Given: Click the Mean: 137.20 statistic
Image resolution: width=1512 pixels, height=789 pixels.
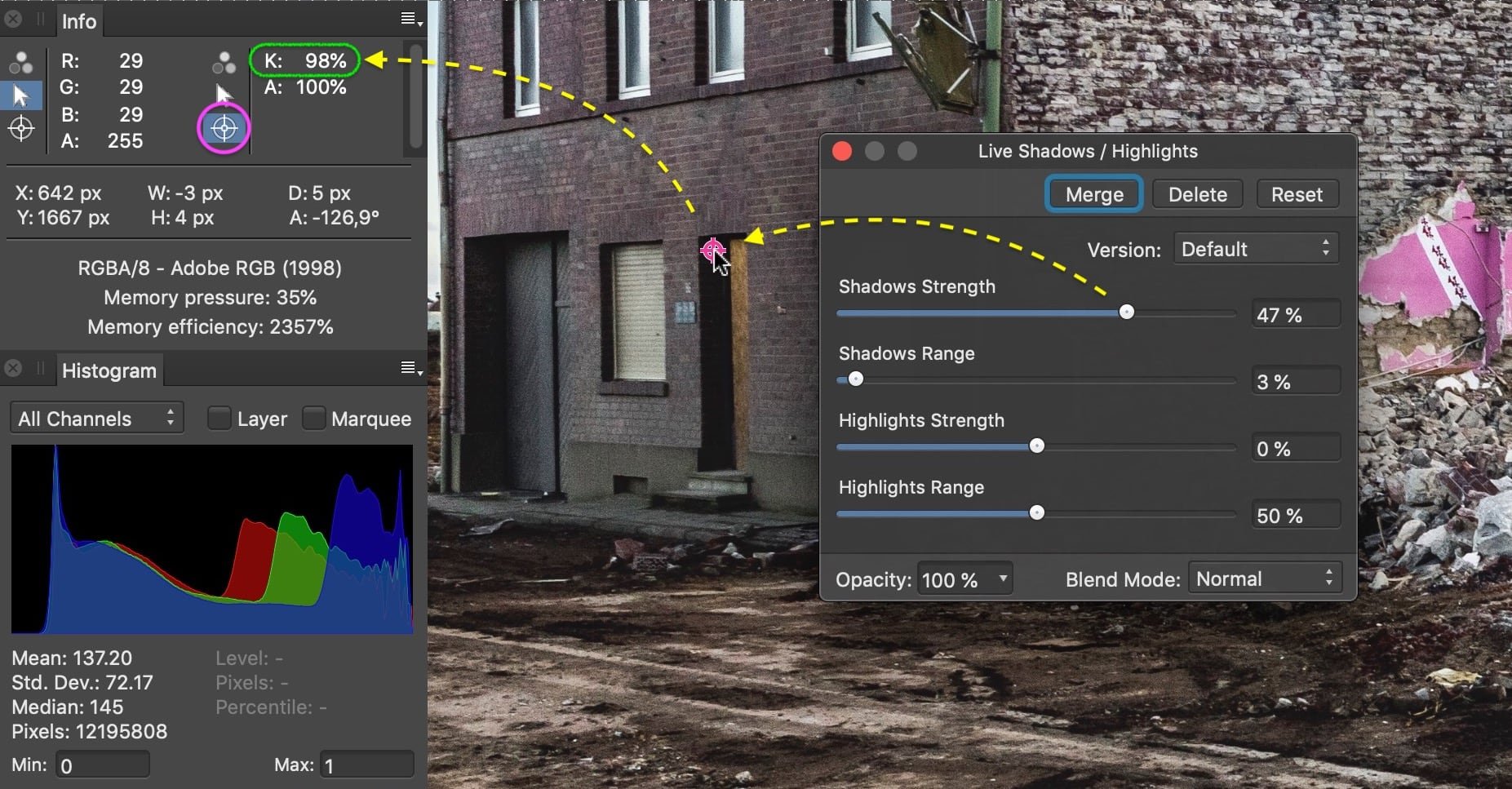Looking at the screenshot, I should [72, 658].
